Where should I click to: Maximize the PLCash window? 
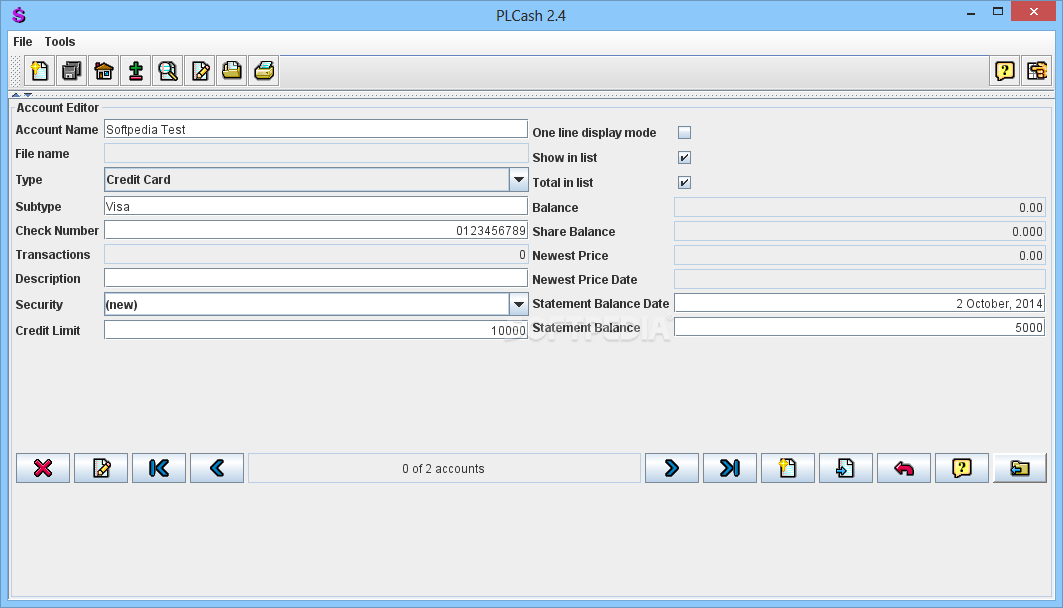pyautogui.click(x=998, y=12)
